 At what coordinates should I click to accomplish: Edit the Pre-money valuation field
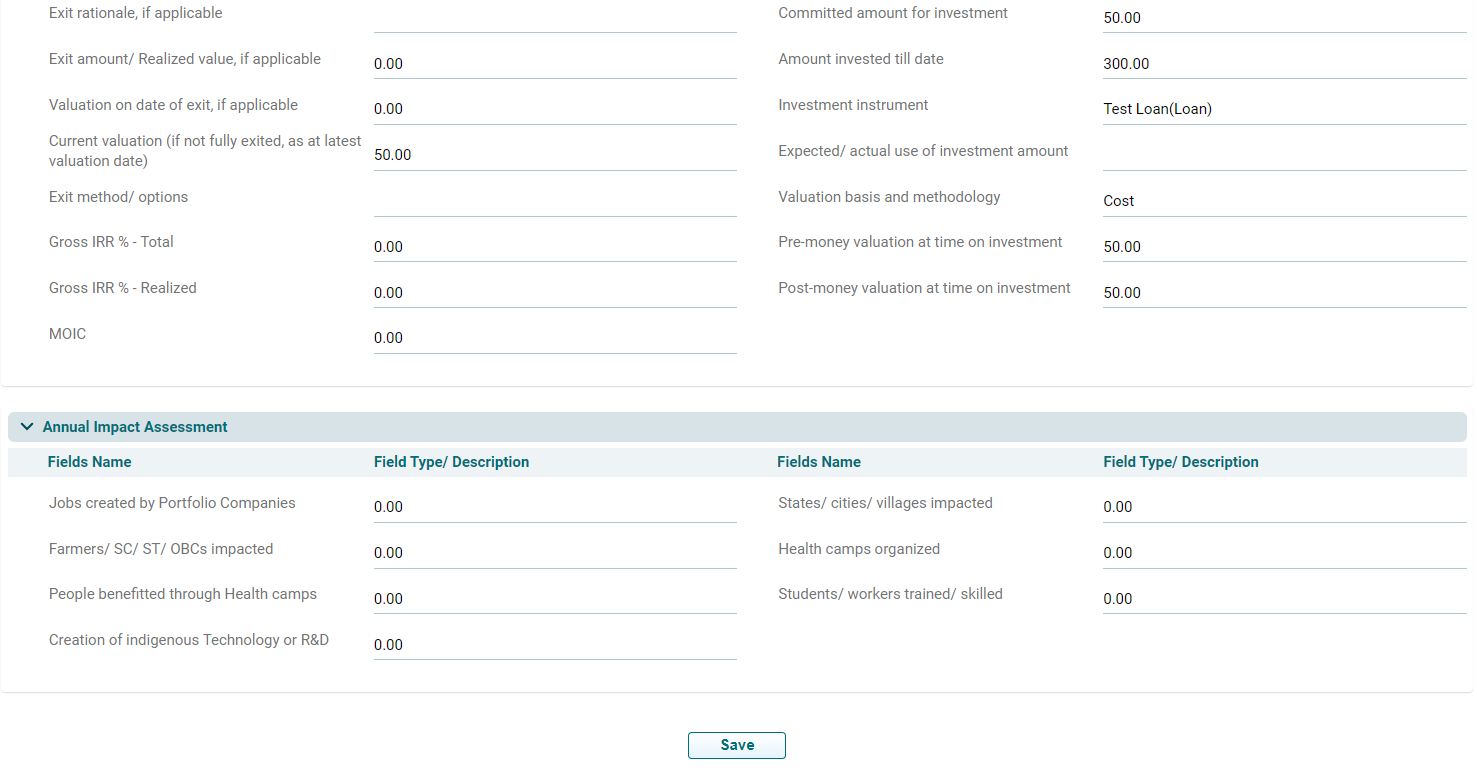1284,247
